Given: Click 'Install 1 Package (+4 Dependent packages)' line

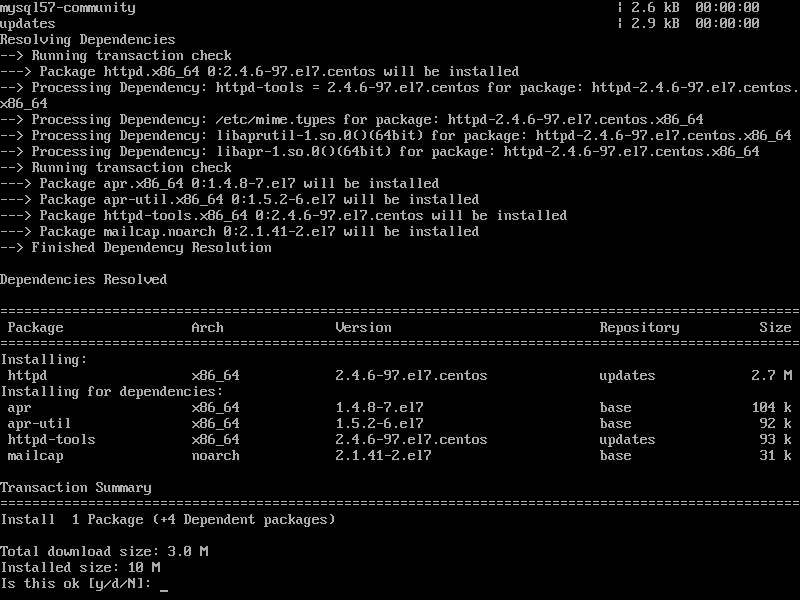Looking at the screenshot, I should pyautogui.click(x=168, y=519).
